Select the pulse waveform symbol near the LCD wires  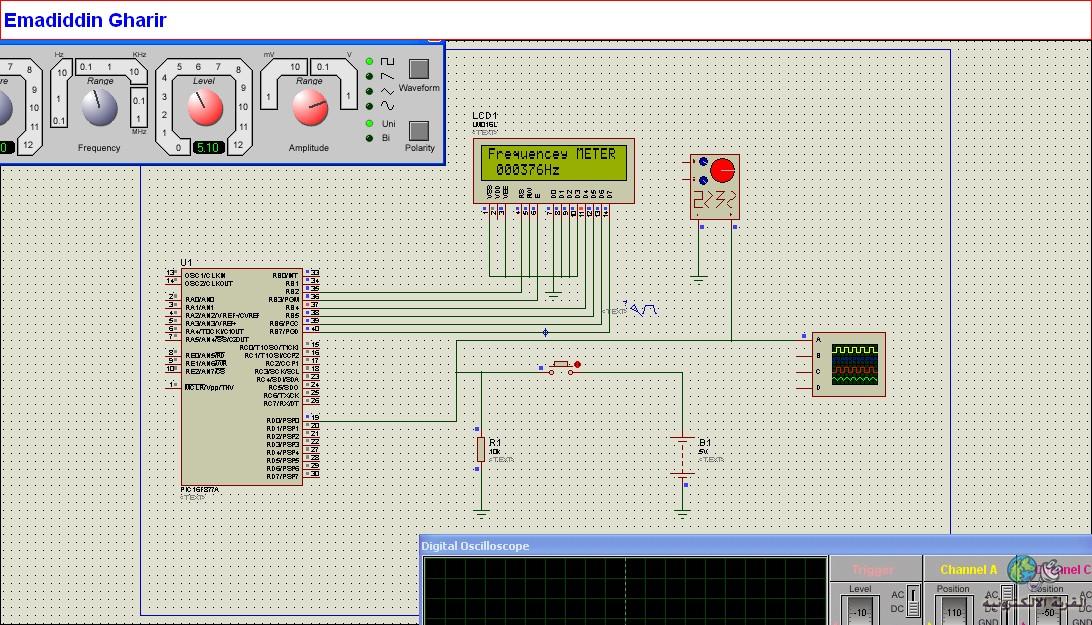pyautogui.click(x=642, y=309)
